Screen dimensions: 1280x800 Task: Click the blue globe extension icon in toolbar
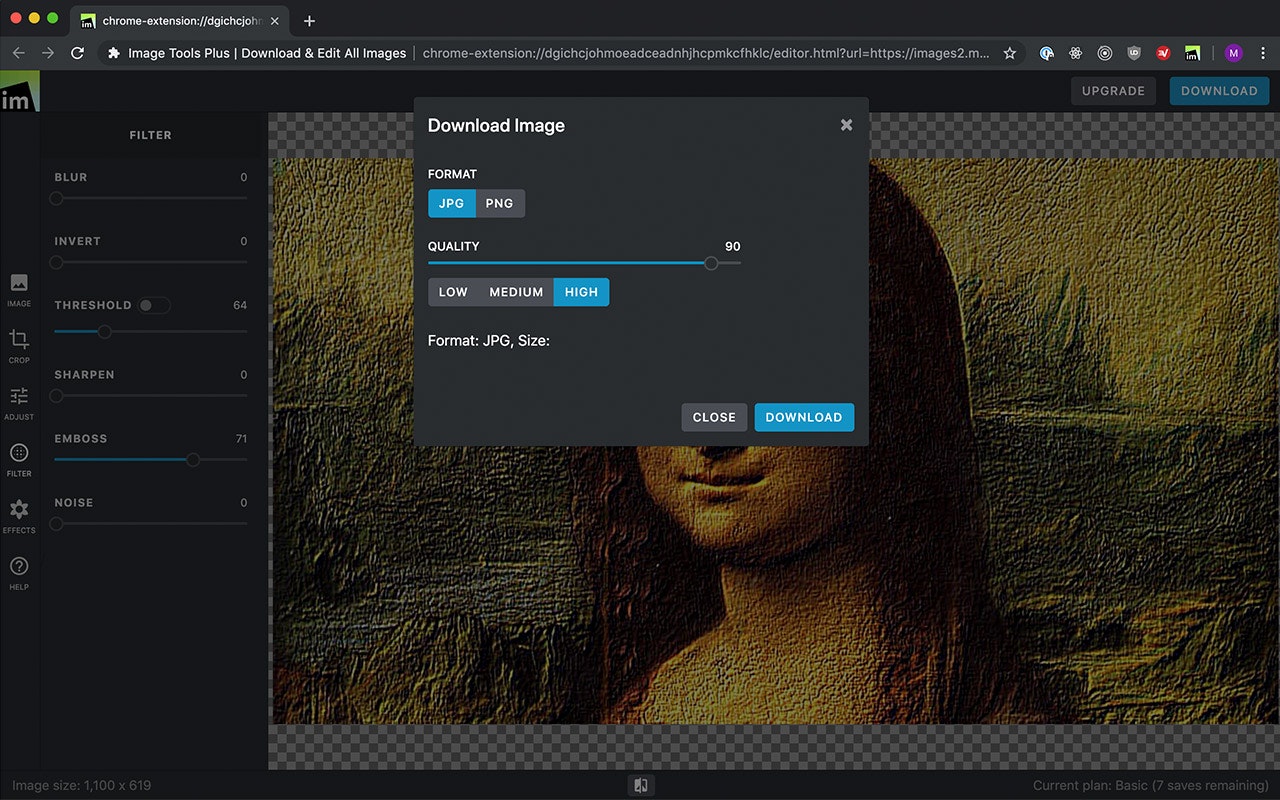pyautogui.click(x=1047, y=53)
